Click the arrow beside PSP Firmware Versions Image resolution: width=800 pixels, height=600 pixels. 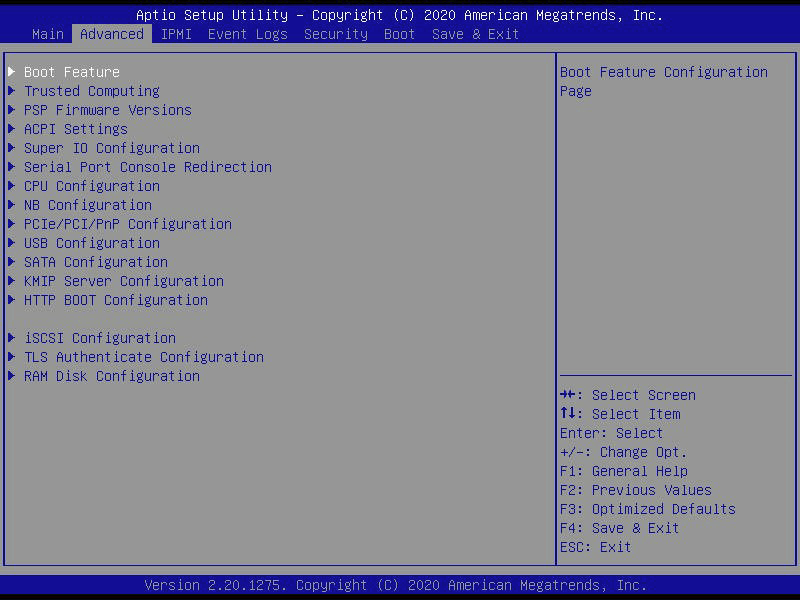(x=12, y=109)
